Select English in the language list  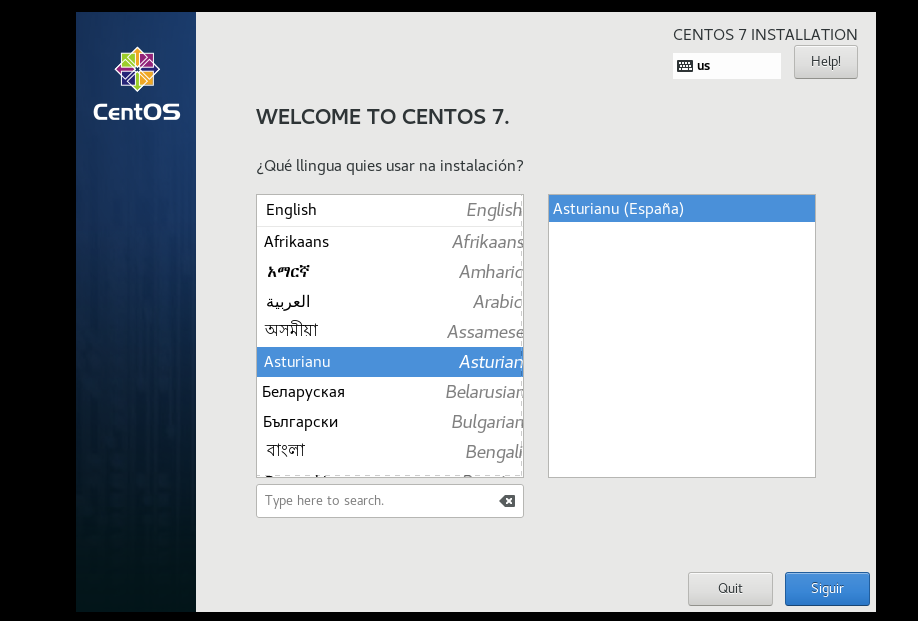[x=390, y=210]
